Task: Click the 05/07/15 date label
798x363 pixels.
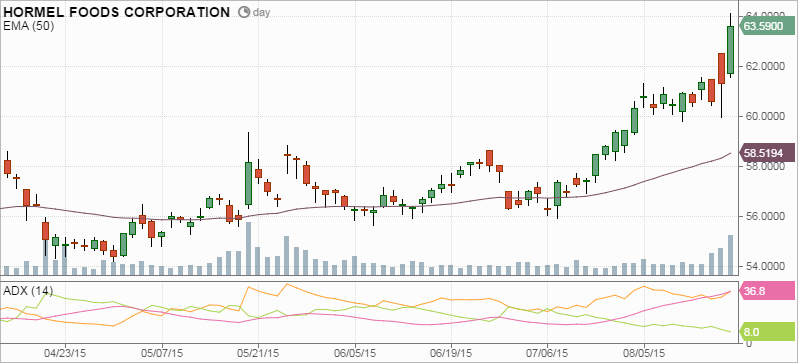Action: [162, 352]
